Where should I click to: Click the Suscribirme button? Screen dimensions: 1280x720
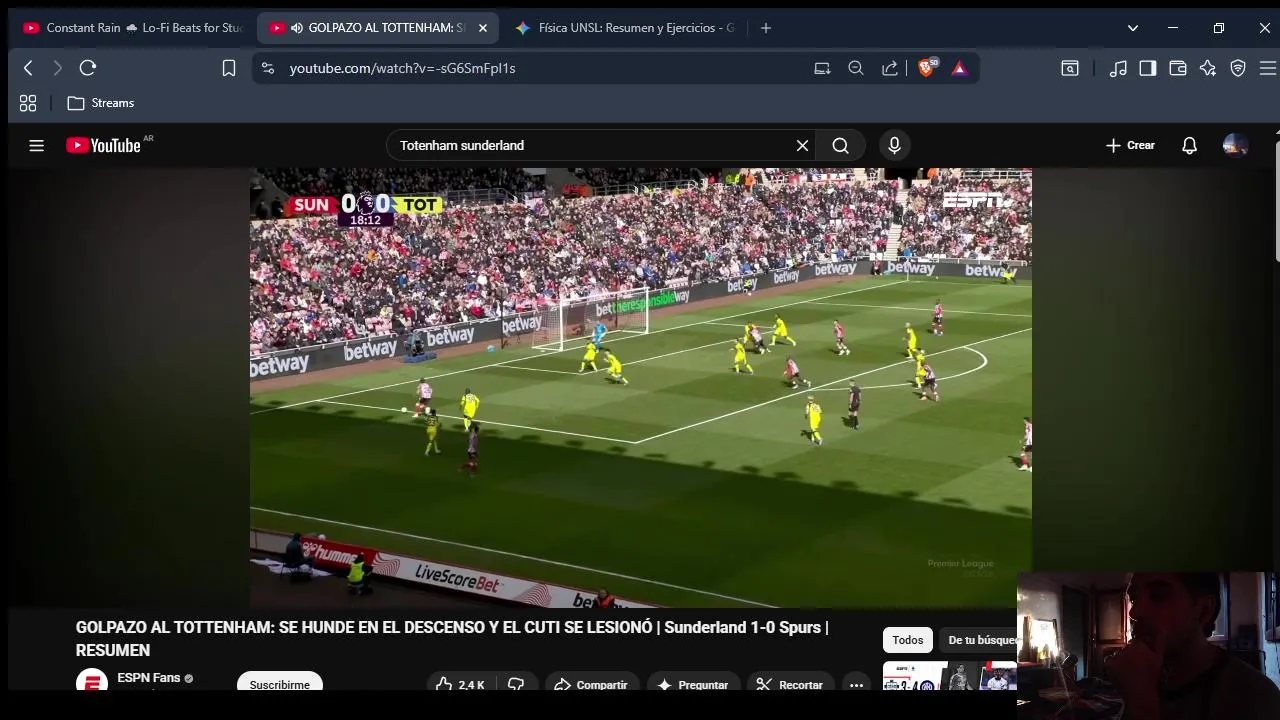280,684
